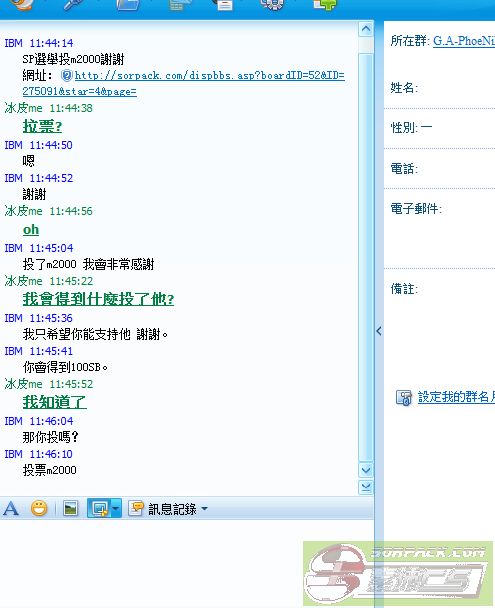Select the '拉票?' message

42,126
